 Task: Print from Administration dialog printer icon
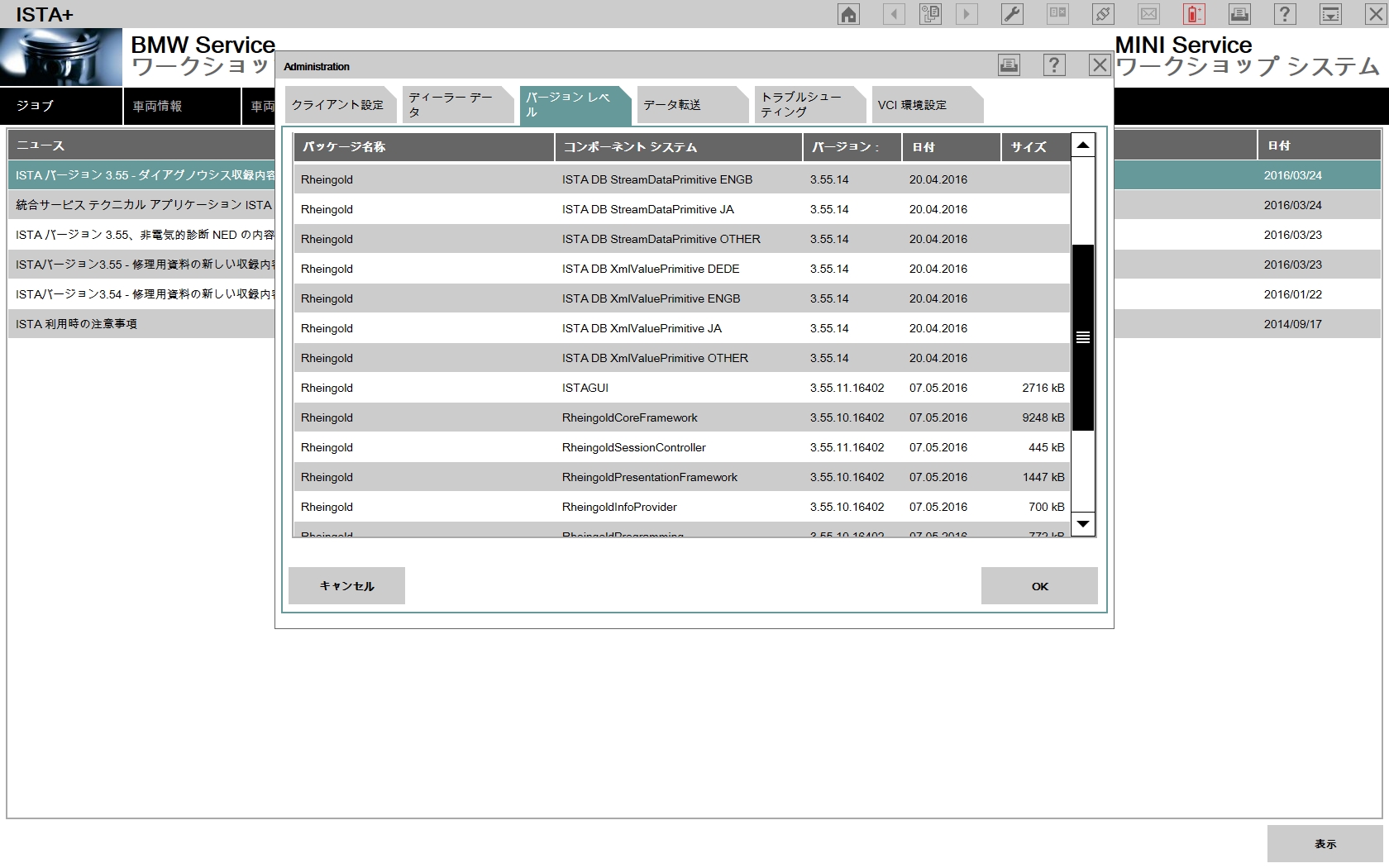[x=1009, y=65]
